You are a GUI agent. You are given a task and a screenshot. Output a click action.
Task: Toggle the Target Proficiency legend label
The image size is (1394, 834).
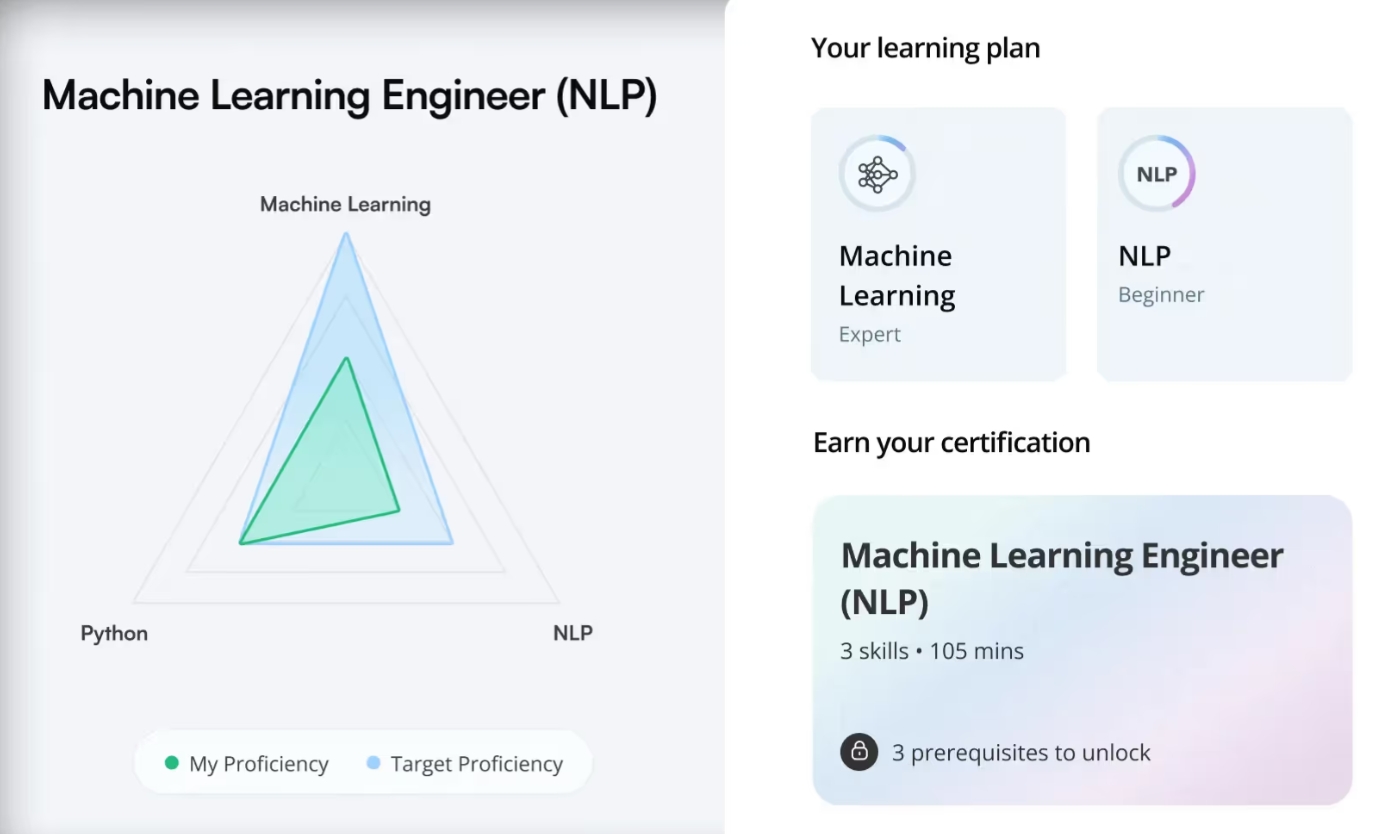coord(476,764)
